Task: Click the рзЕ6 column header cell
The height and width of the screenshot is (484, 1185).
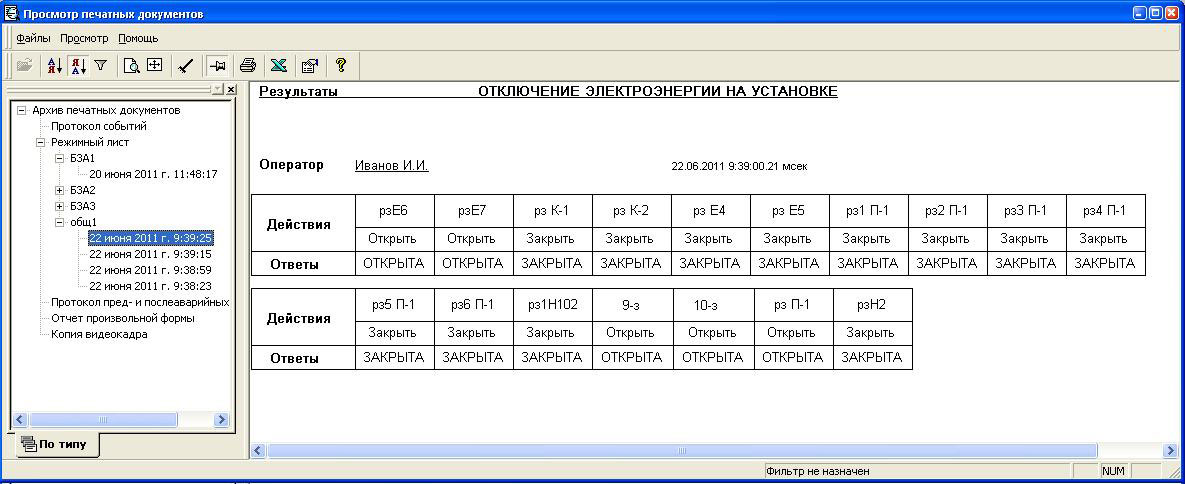Action: point(394,211)
